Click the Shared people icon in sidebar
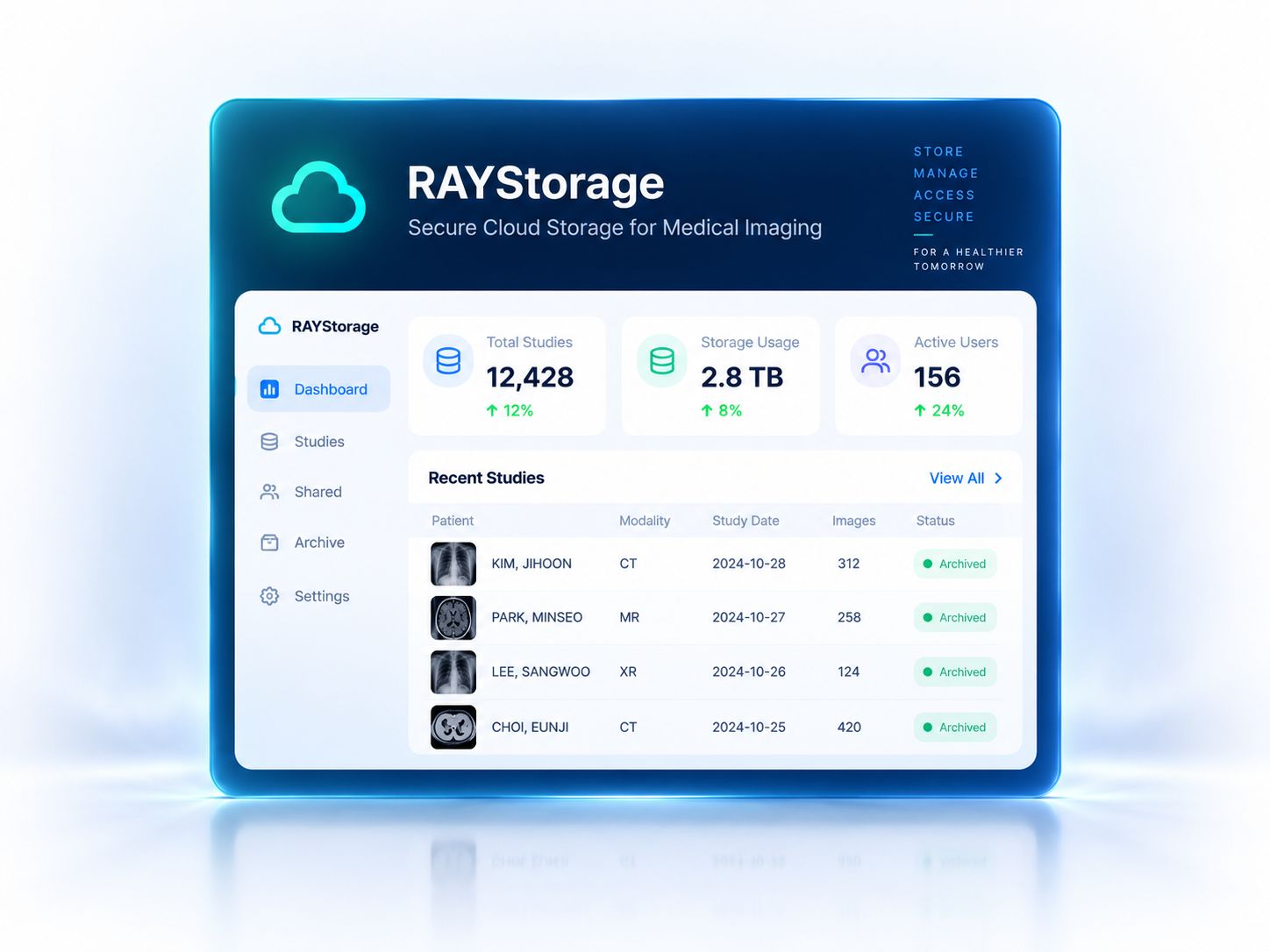This screenshot has width=1270, height=952. point(269,492)
